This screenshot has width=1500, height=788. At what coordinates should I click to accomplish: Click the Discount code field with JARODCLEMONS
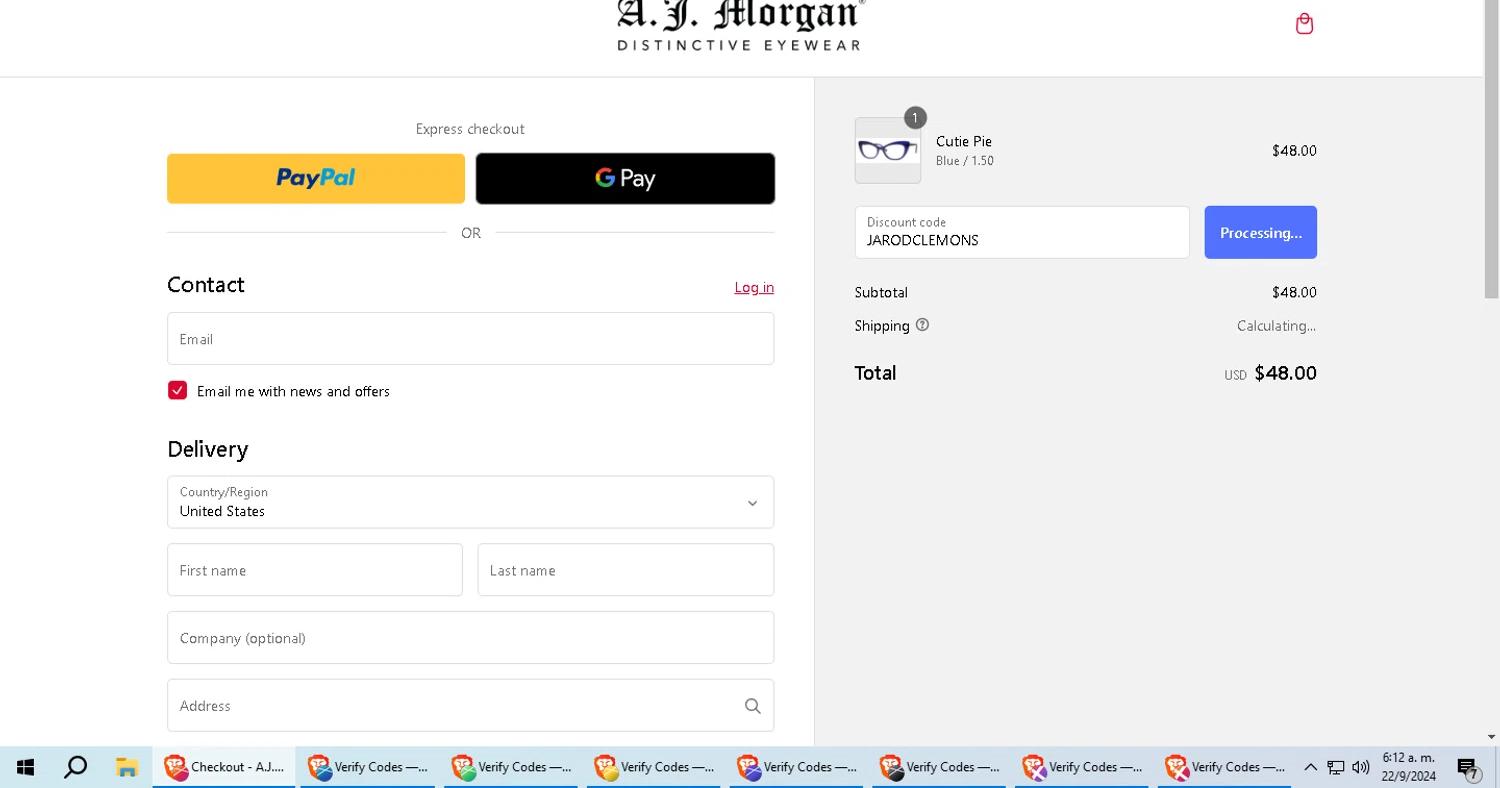click(x=1022, y=232)
